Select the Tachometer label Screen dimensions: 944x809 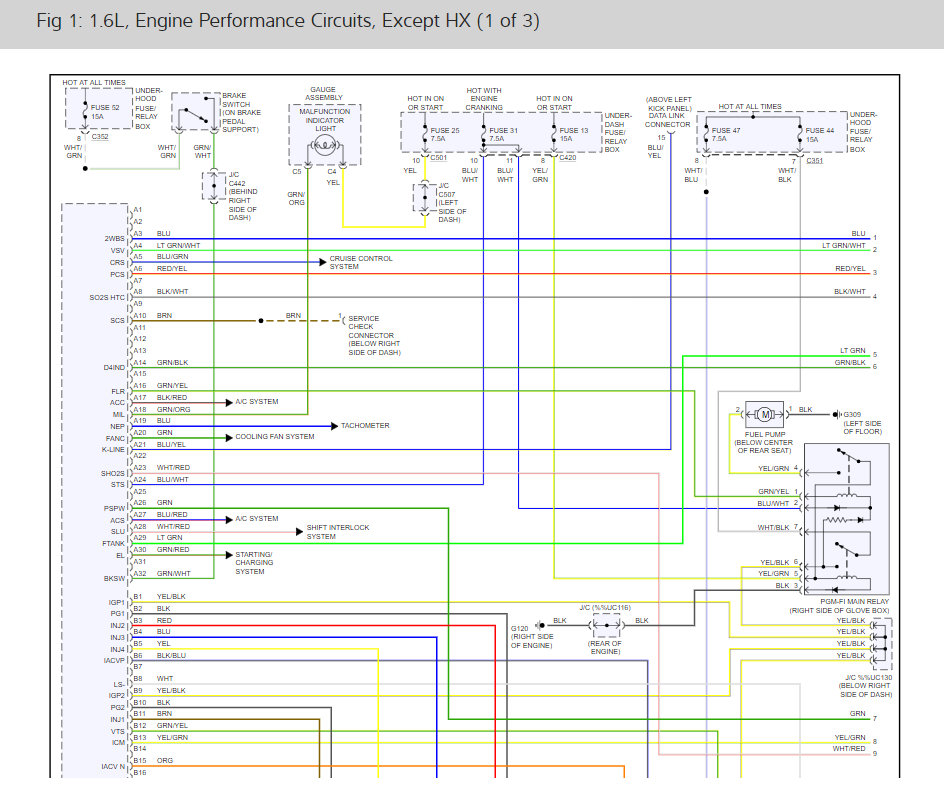tap(365, 426)
